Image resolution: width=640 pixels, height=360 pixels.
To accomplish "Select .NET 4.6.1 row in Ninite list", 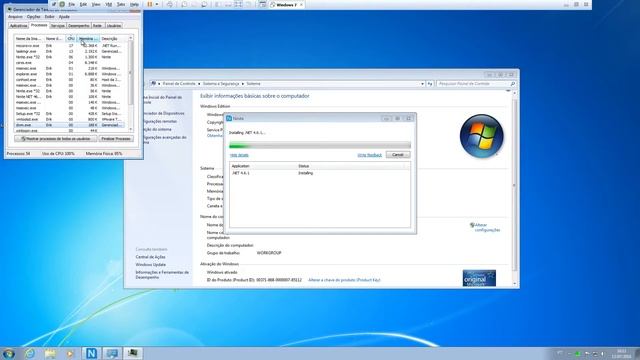I will (320, 173).
